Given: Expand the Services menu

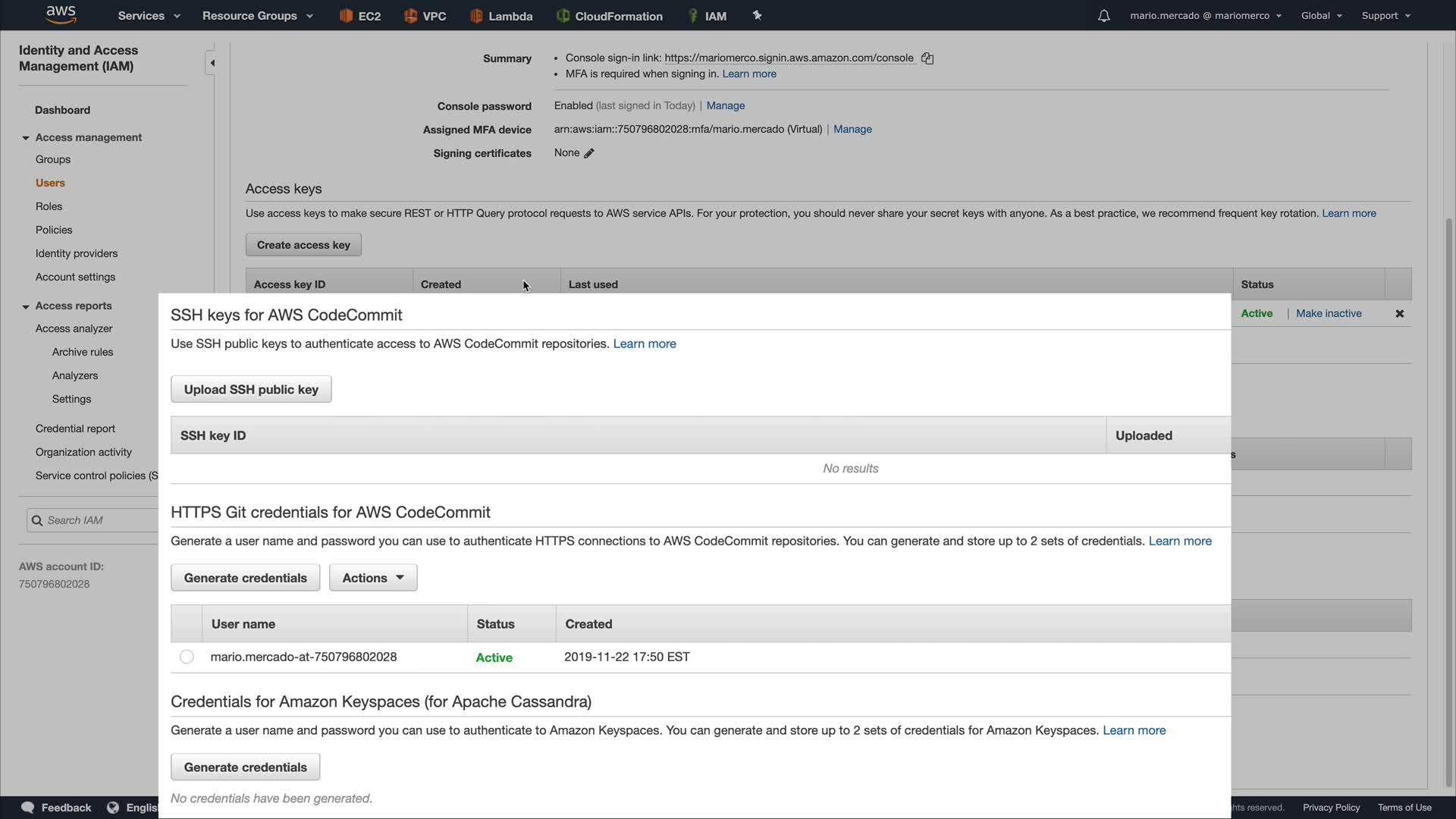Looking at the screenshot, I should pos(149,16).
